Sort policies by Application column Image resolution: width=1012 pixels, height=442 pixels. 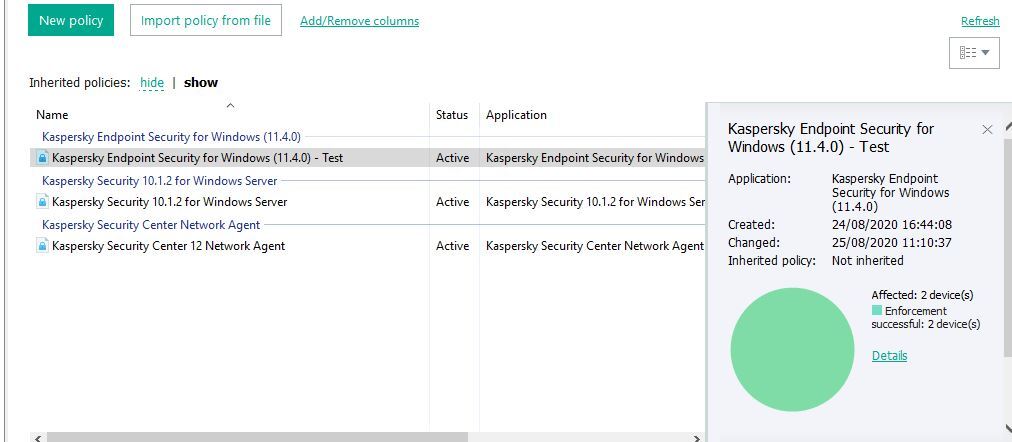pyautogui.click(x=516, y=115)
